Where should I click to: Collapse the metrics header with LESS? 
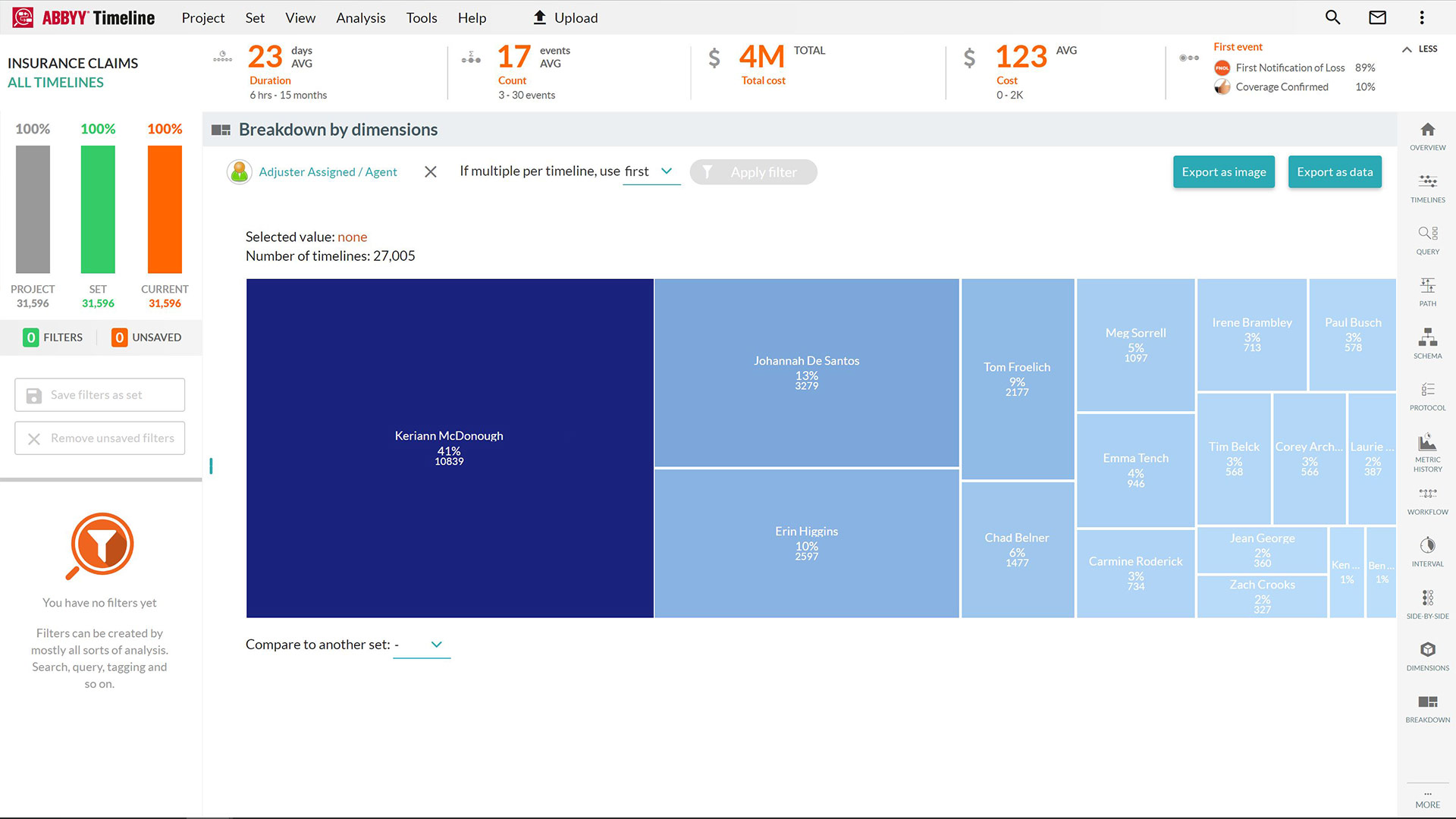(1420, 49)
